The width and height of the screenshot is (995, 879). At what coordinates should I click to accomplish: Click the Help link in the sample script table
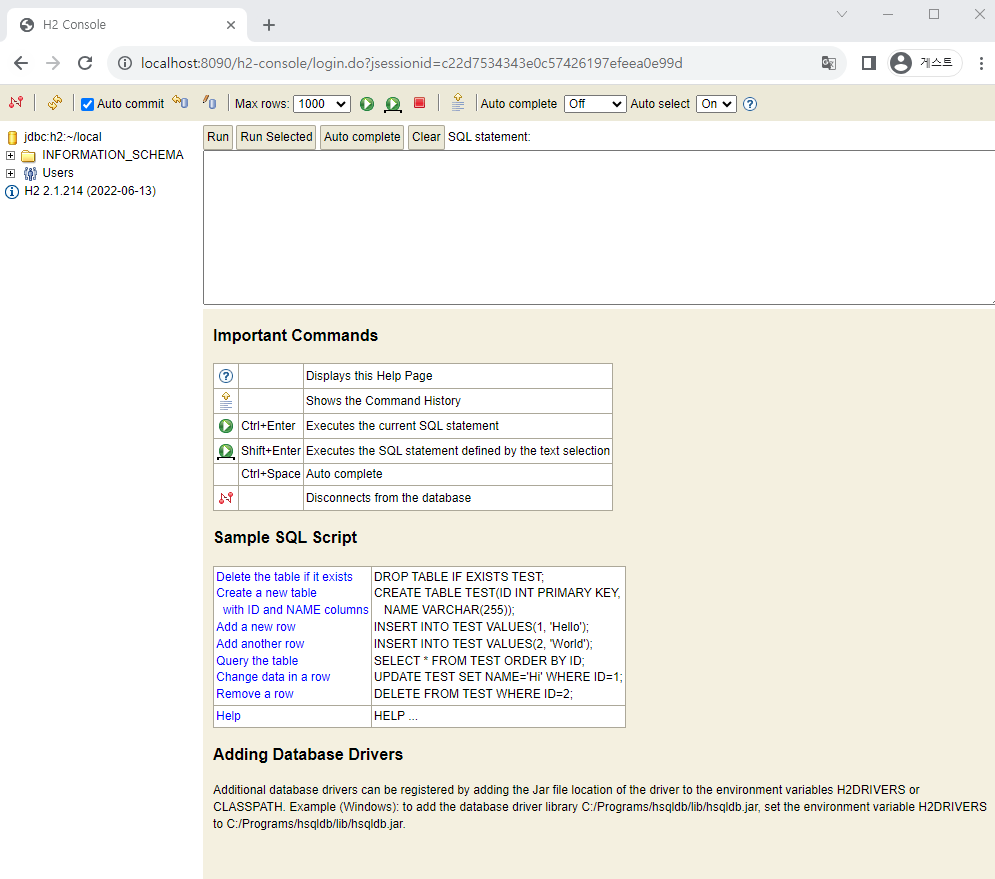click(228, 716)
